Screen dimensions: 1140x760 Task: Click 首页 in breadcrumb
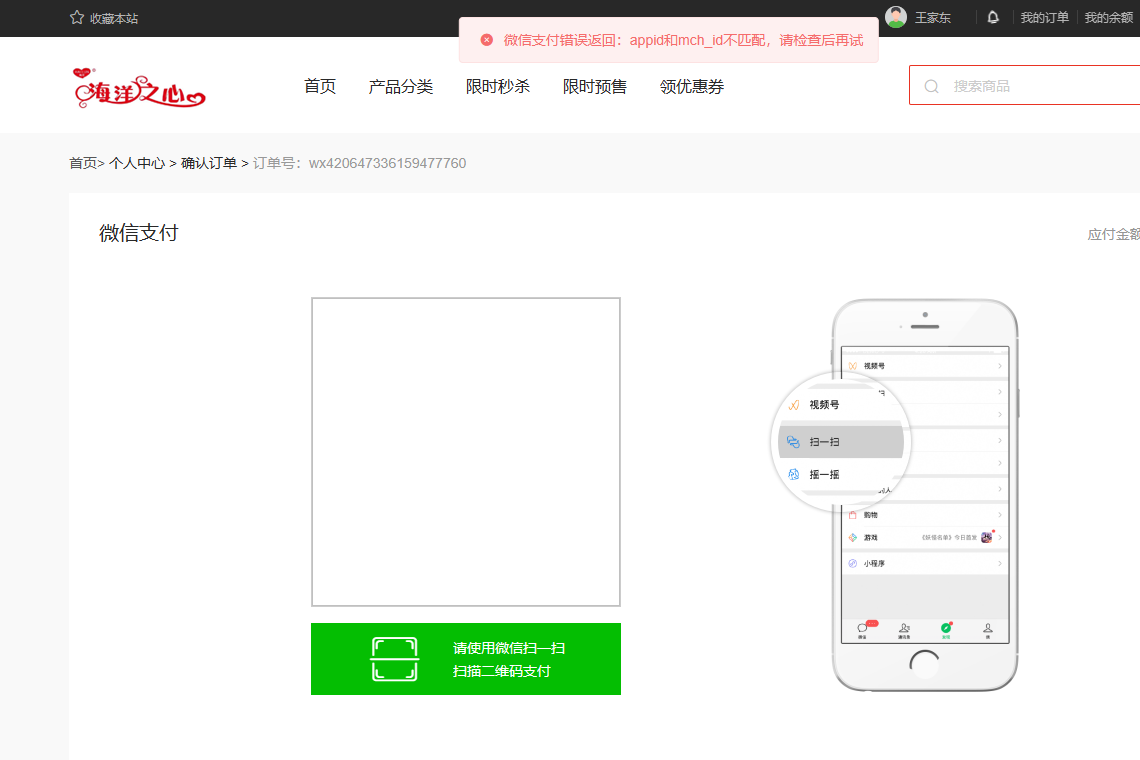[x=83, y=163]
